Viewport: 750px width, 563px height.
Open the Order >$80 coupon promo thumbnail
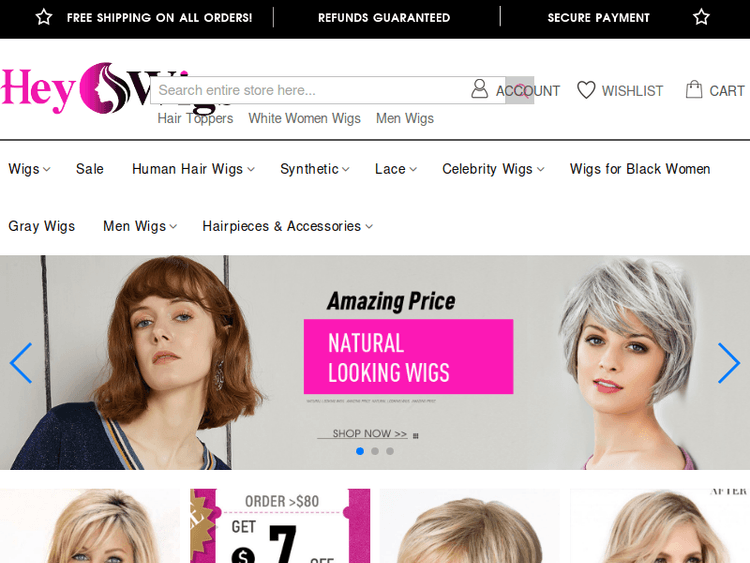[280, 526]
